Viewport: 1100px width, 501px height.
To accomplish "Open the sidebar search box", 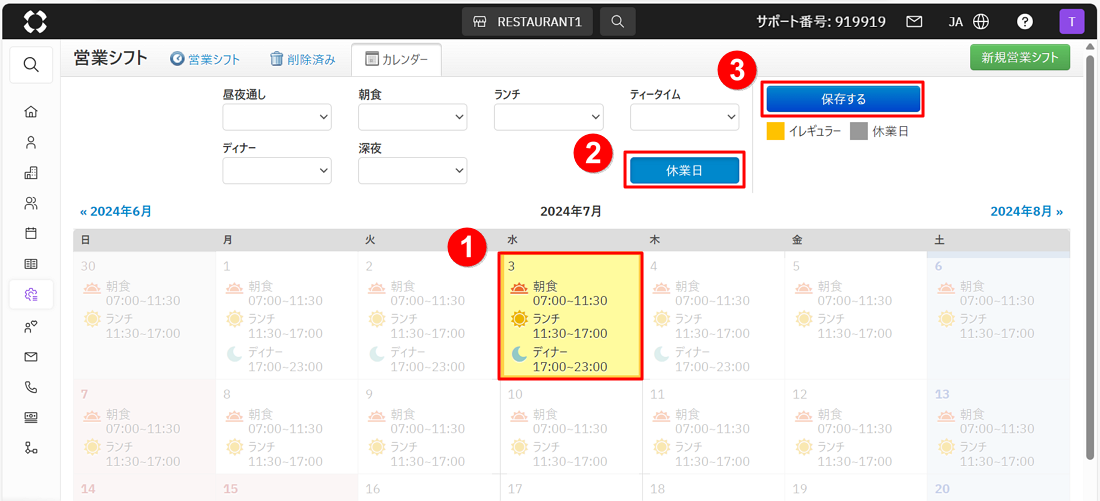I will pos(31,65).
